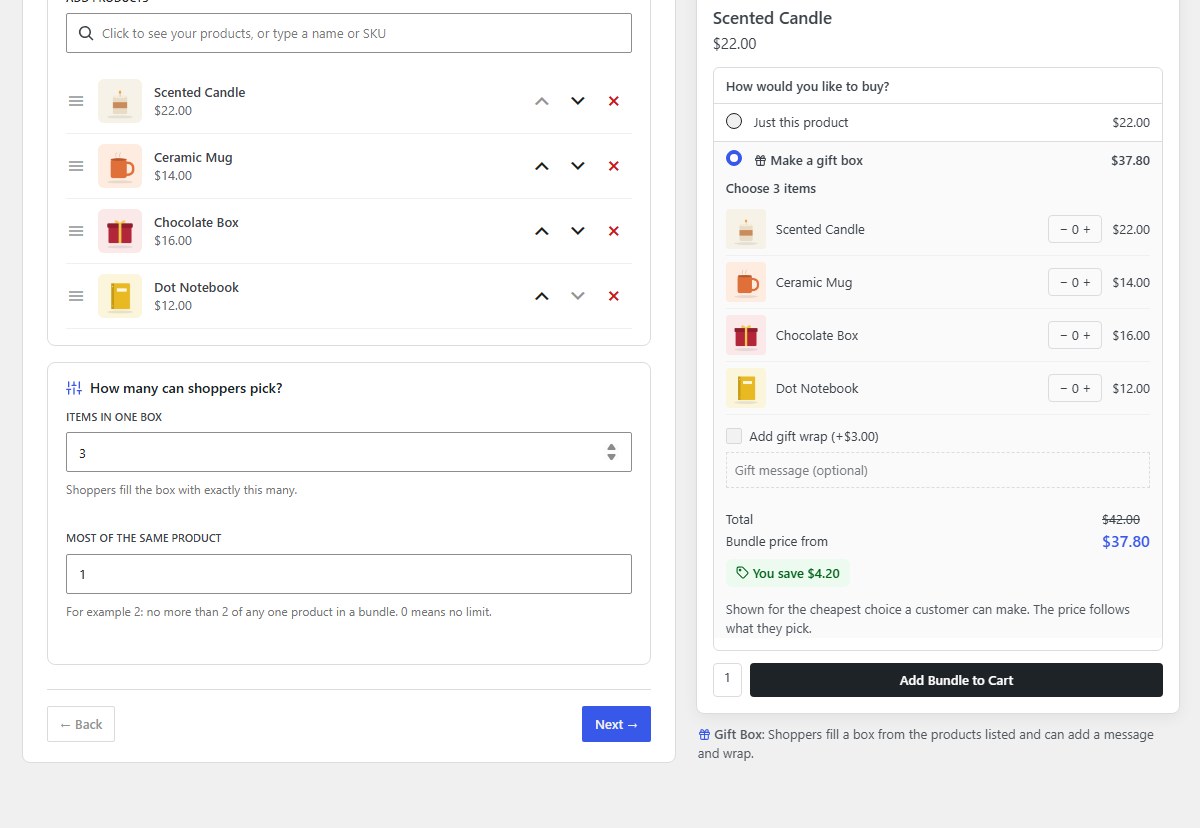Click the minus stepper for Ceramic Mug
Viewport: 1200px width, 828px height.
[x=1062, y=283]
